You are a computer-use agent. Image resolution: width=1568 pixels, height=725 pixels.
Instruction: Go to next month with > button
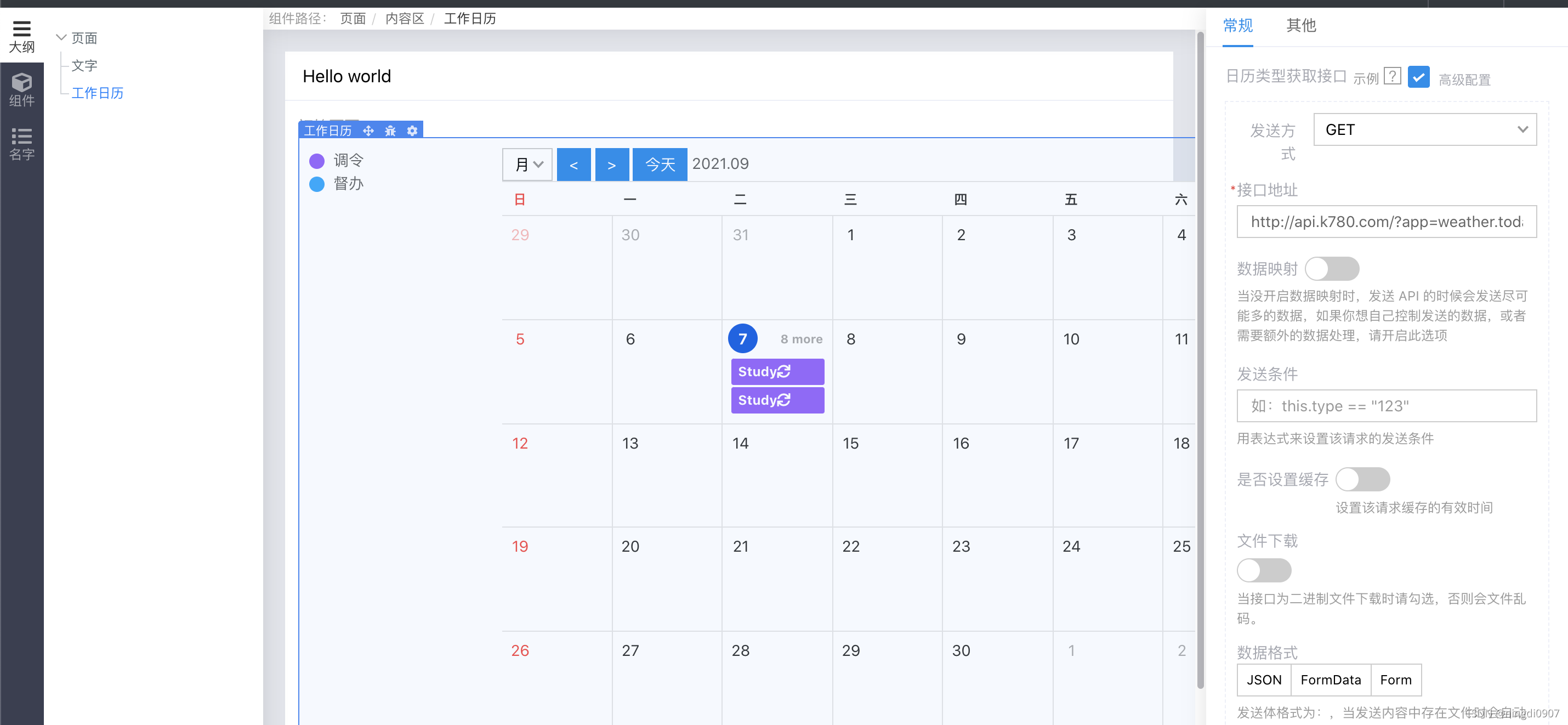(612, 165)
